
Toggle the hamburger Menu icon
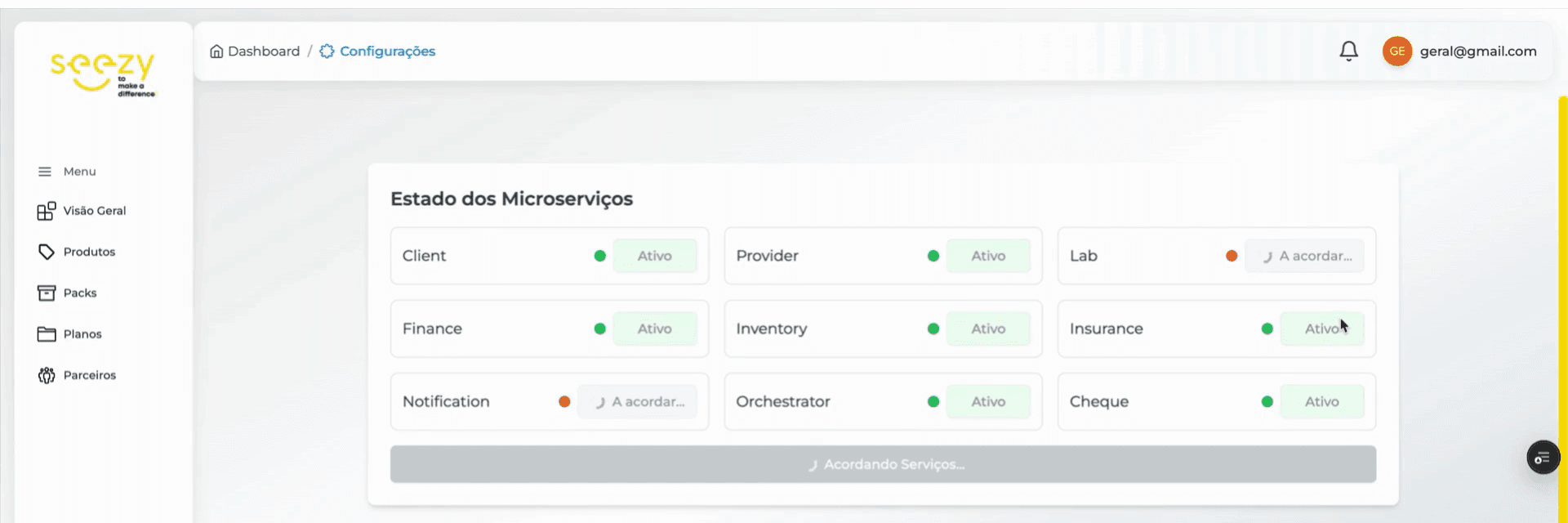(45, 172)
